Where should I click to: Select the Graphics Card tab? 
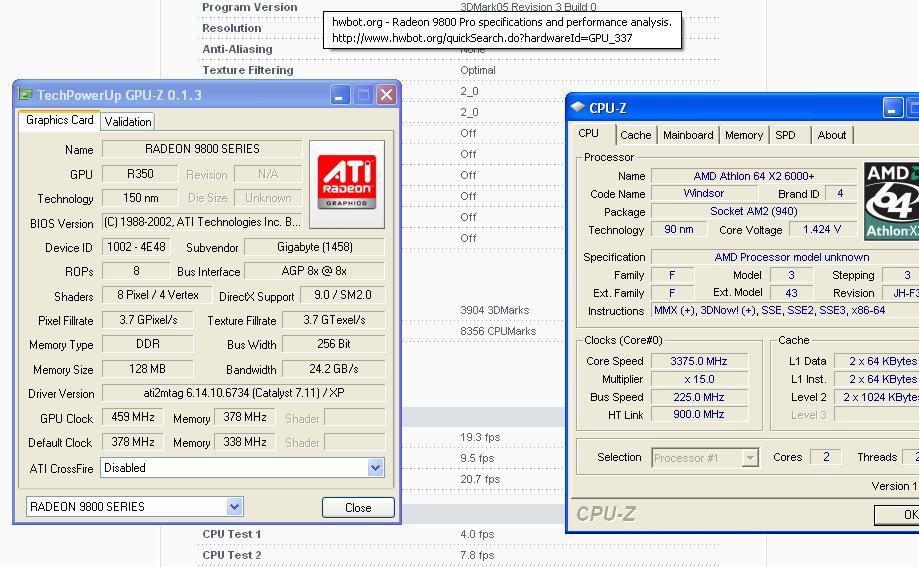coord(59,120)
